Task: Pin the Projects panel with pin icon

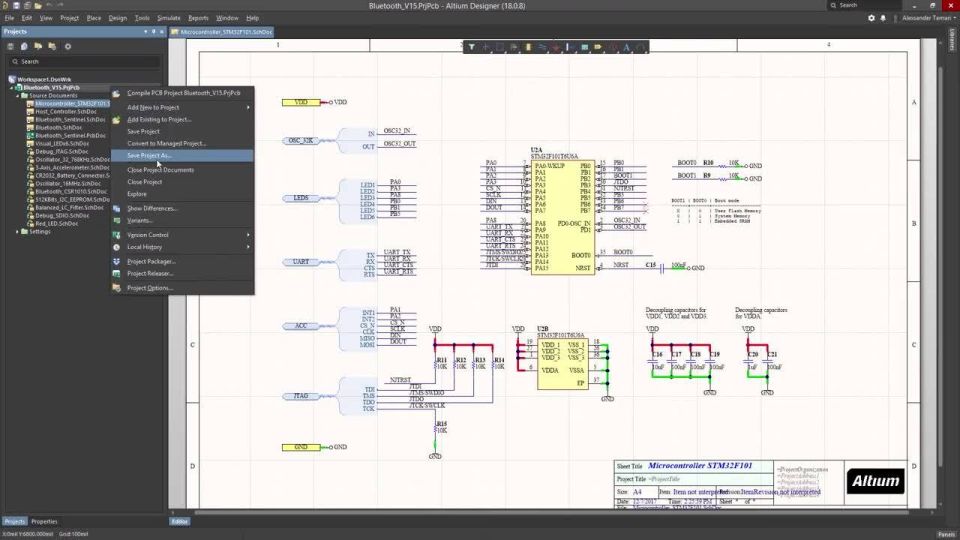Action: [154, 31]
